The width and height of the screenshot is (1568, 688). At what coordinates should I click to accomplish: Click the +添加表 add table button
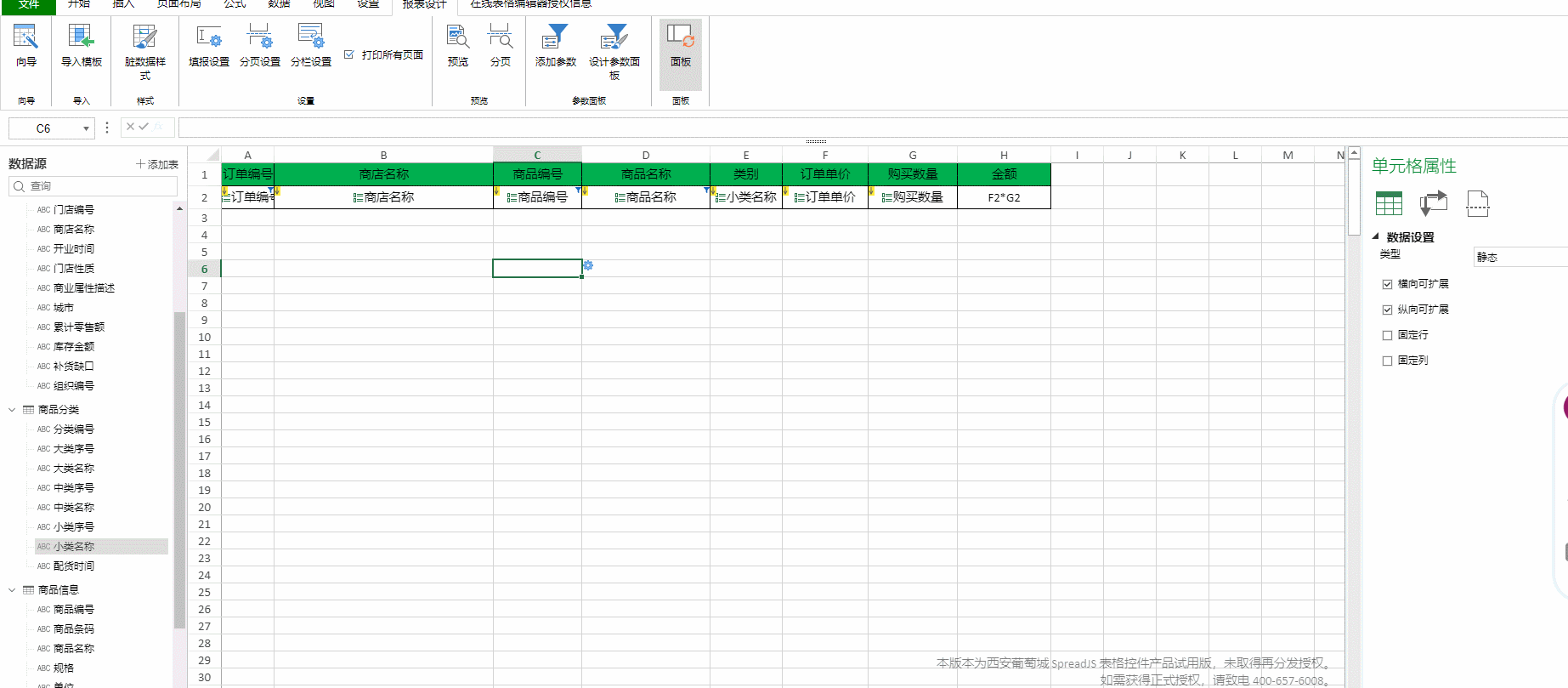pos(157,164)
